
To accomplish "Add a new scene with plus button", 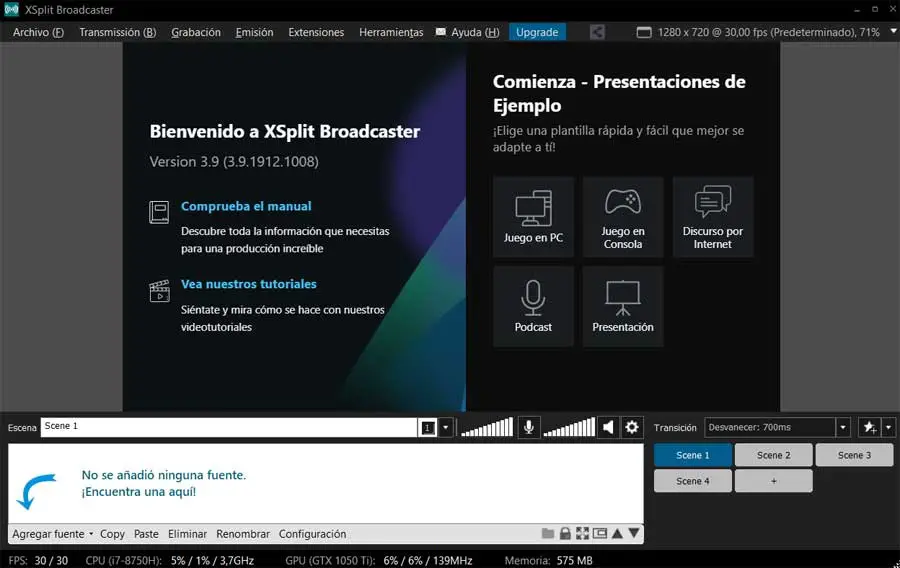I will 774,481.
